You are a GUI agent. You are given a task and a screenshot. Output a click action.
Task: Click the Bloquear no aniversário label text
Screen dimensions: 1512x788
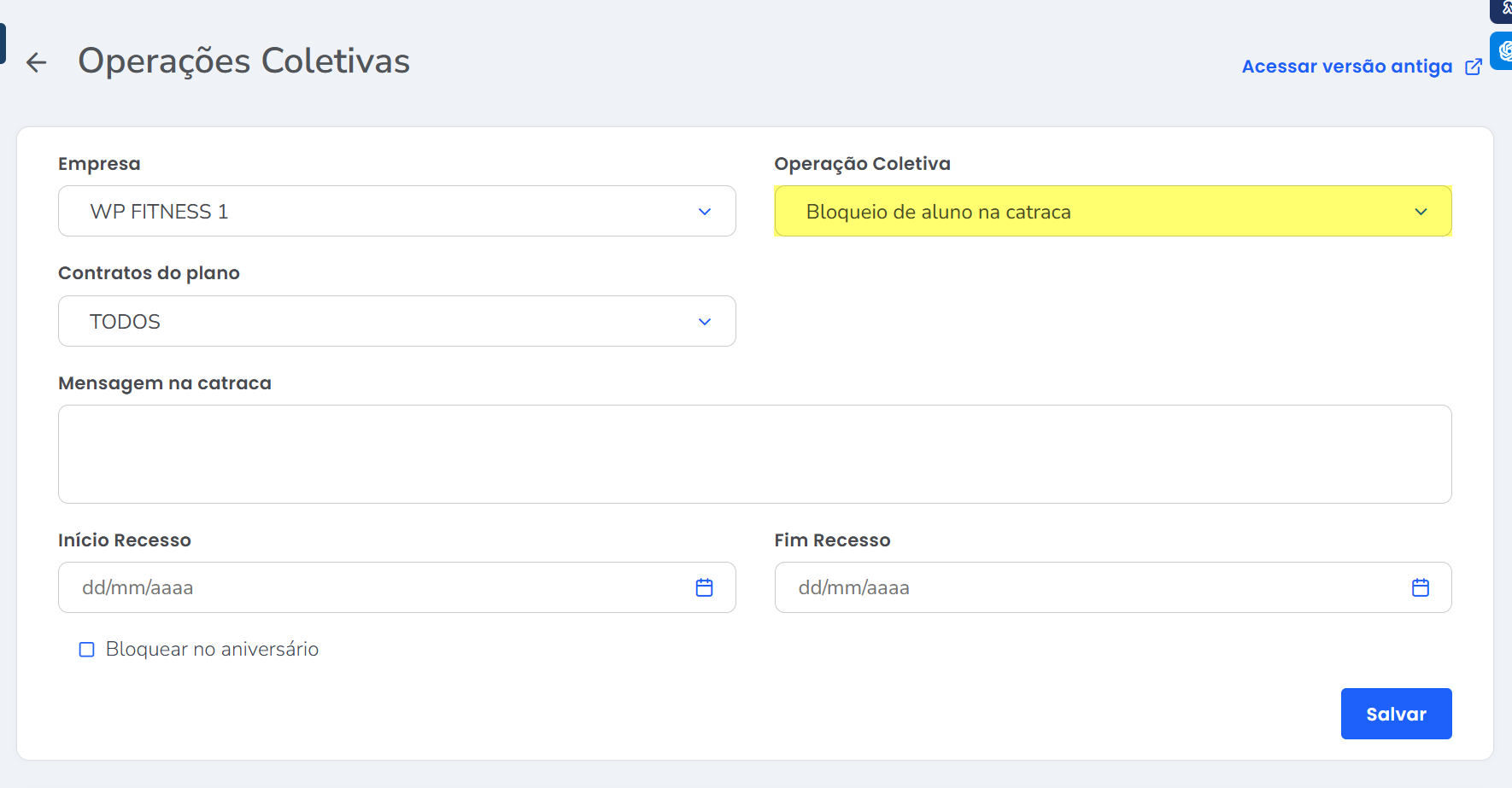212,650
